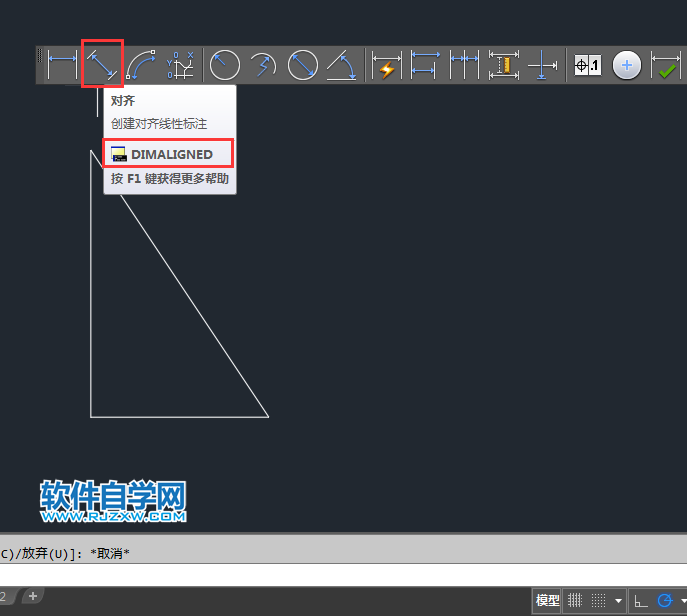Pick the Angular dimension tool
Viewport: 687px width, 616px height.
342,65
